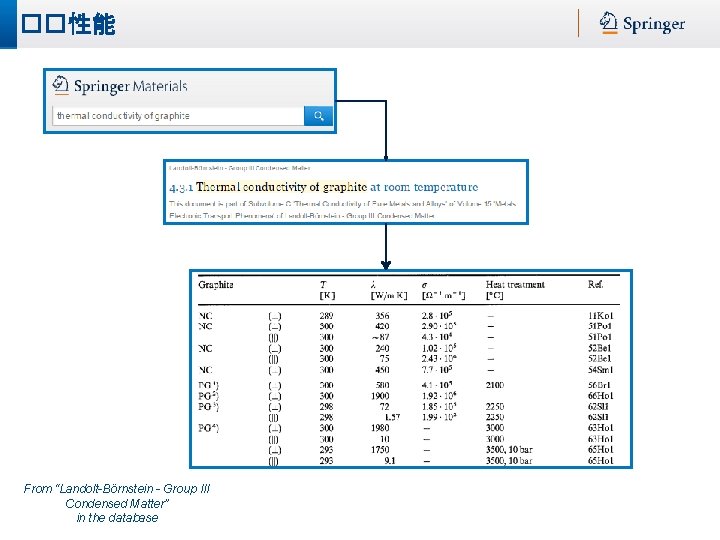Open '4.3.1 Thermal conductivity of graphite' result title

coord(323,187)
